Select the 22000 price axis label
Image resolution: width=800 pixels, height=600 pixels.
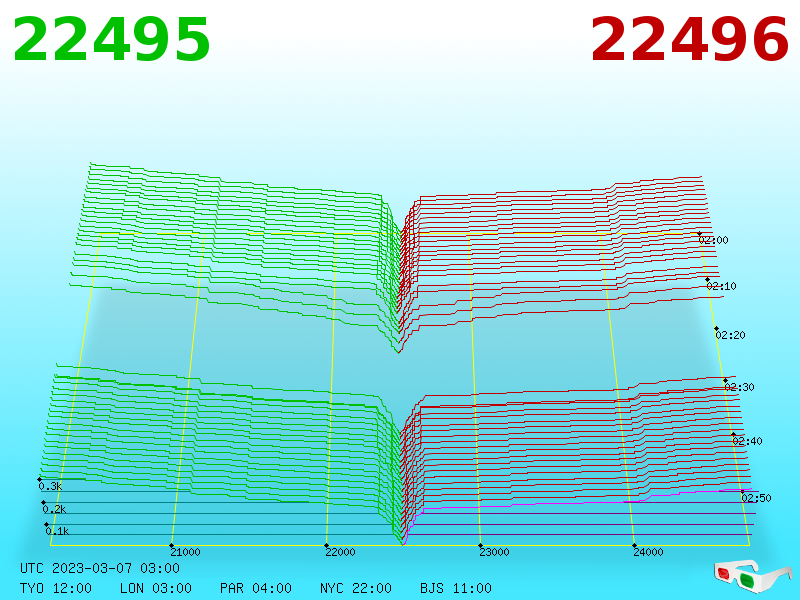[x=340, y=552]
